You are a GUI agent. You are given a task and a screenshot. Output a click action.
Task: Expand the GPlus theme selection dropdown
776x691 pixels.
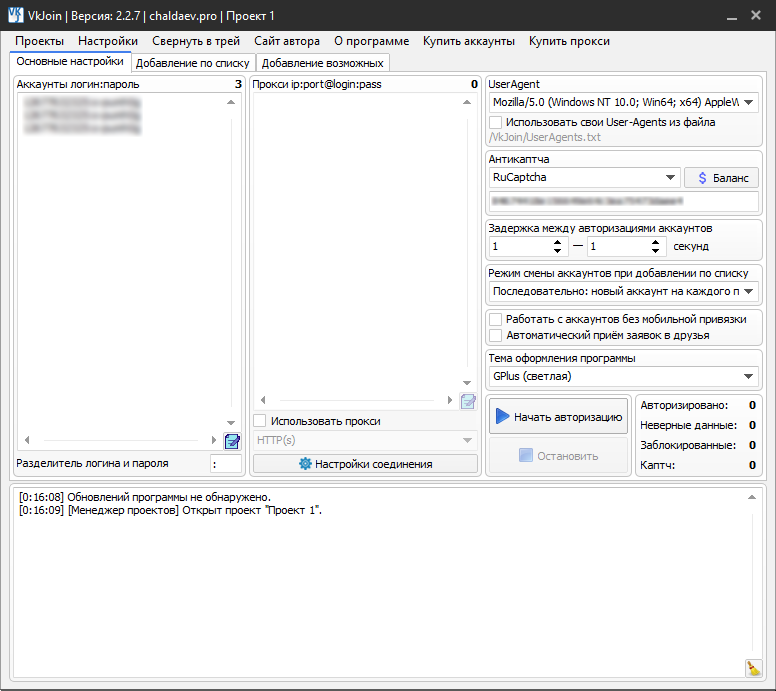(749, 377)
